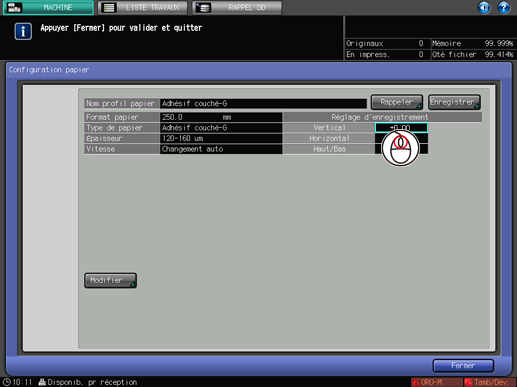The height and width of the screenshot is (387, 517).
Task: Click the Enregistrer button
Action: (454, 102)
